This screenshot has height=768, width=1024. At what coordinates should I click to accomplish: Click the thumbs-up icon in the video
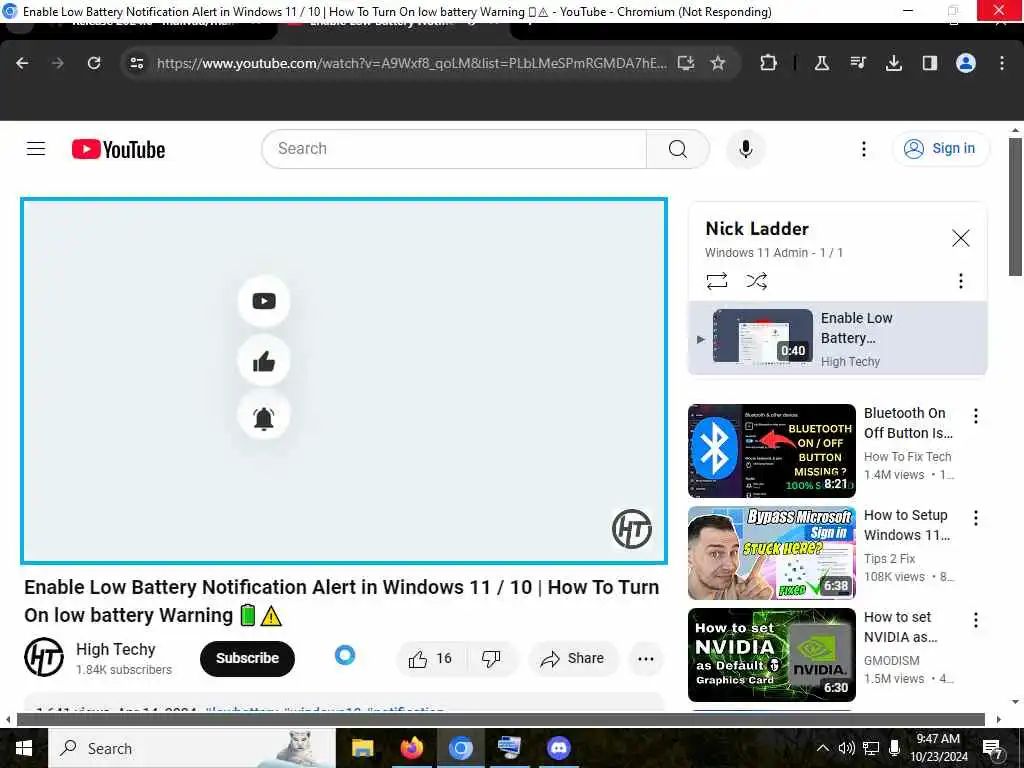tap(264, 360)
